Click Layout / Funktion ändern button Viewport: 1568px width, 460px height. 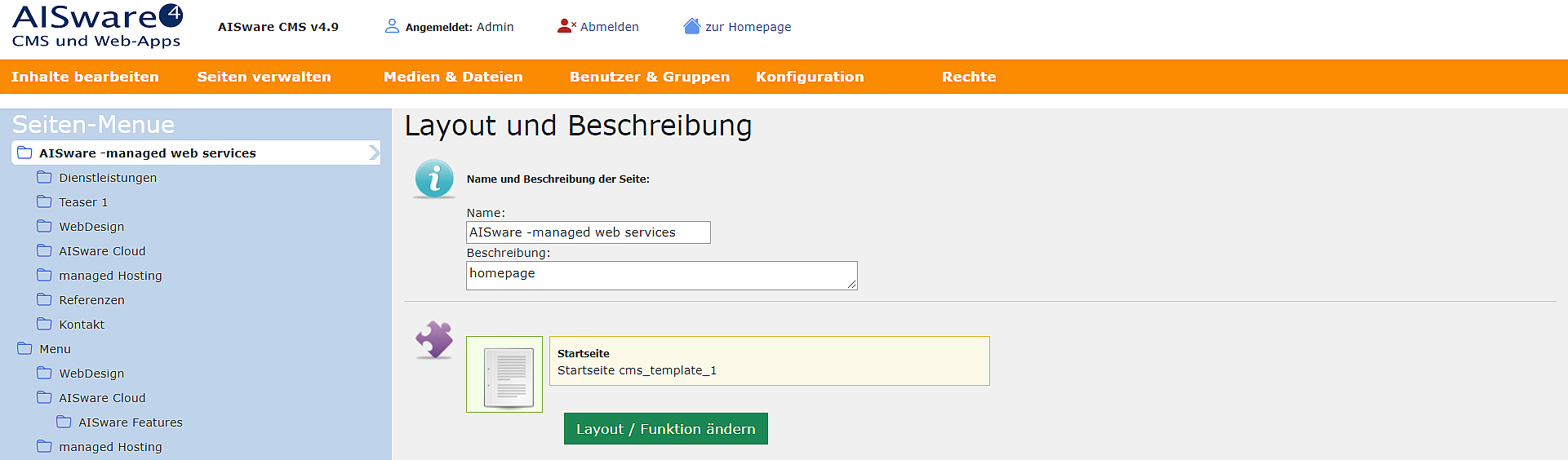(x=666, y=429)
